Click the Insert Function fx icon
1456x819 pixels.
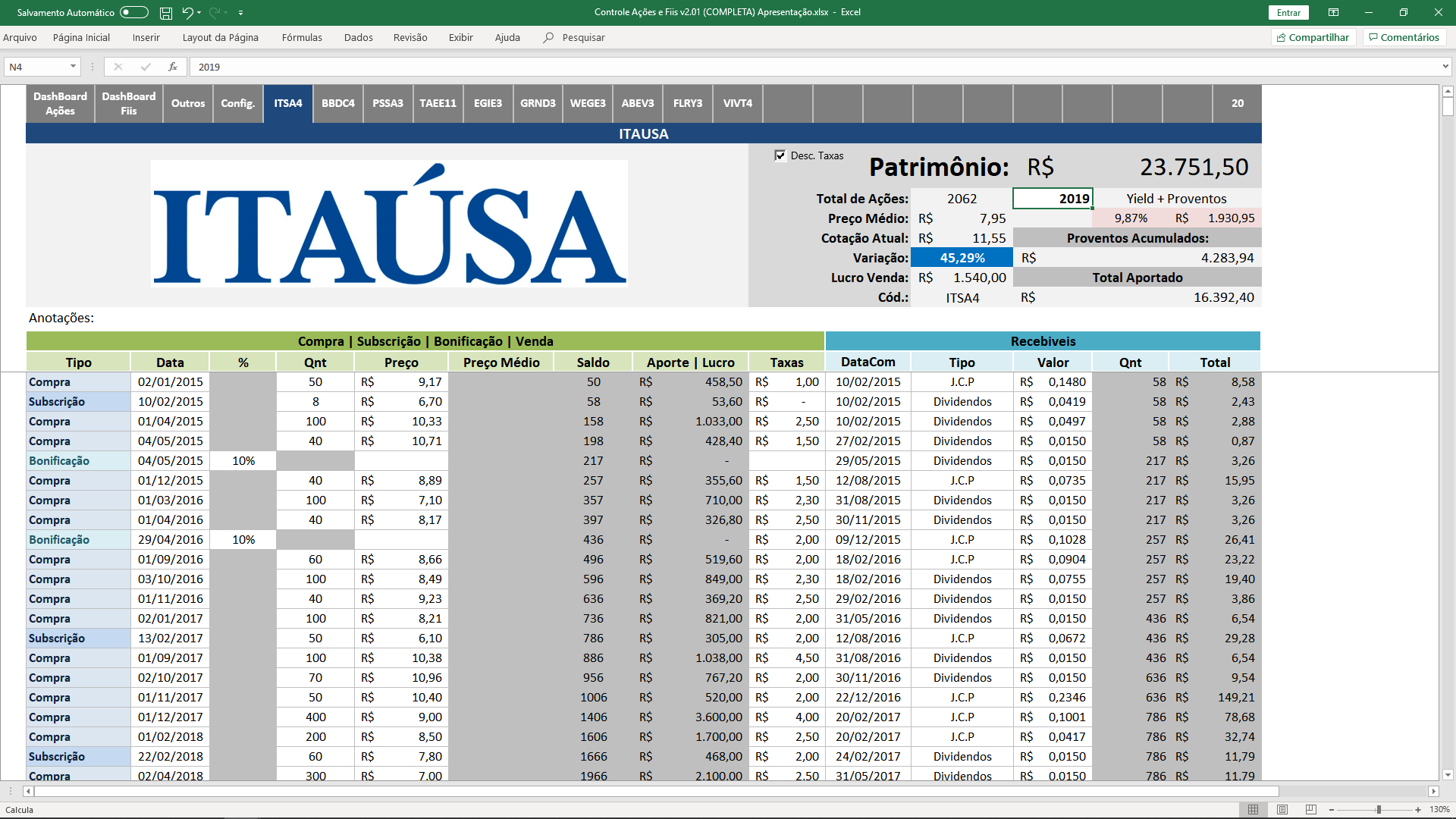173,67
